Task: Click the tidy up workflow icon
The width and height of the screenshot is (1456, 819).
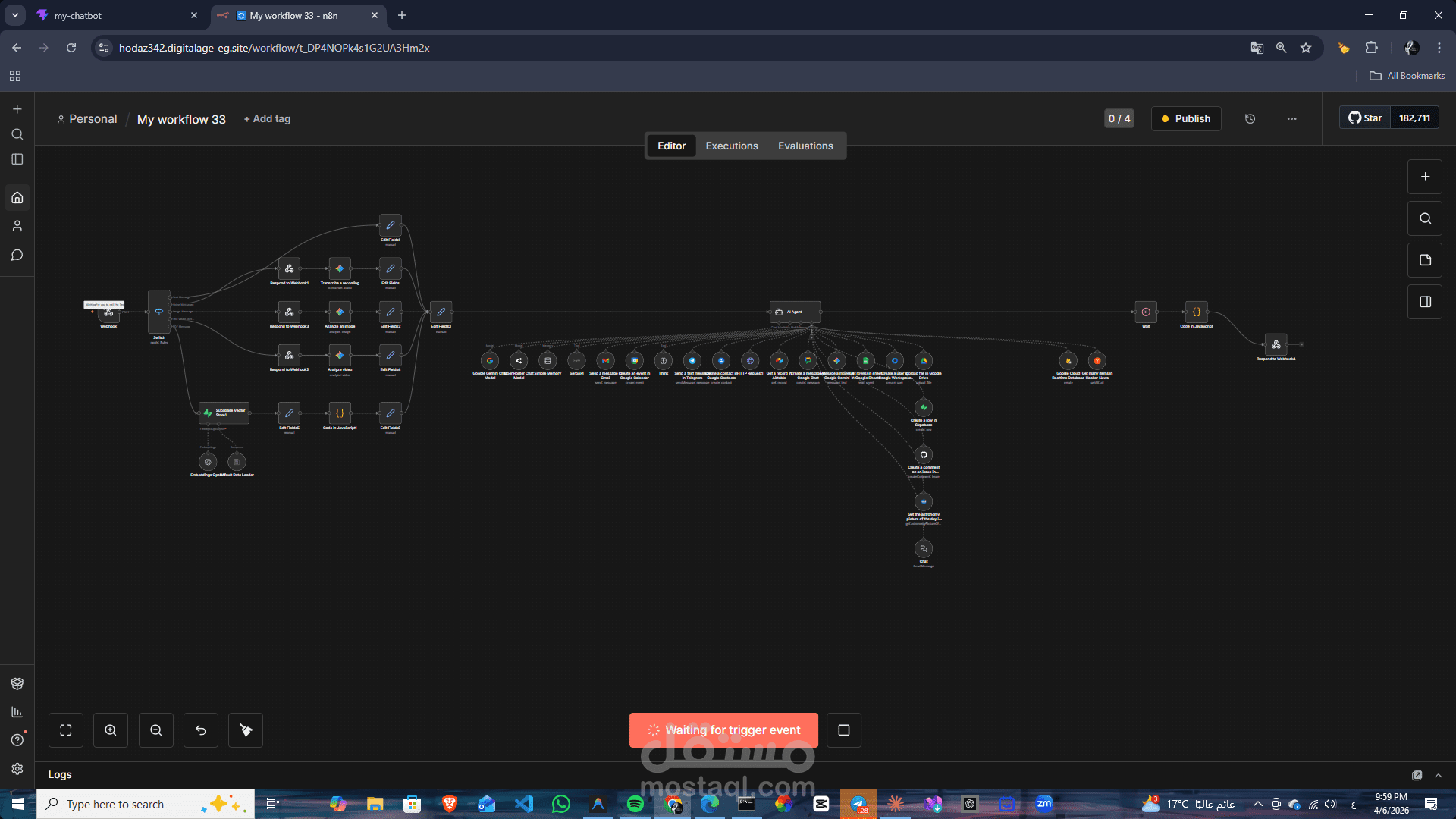Action: (x=246, y=730)
